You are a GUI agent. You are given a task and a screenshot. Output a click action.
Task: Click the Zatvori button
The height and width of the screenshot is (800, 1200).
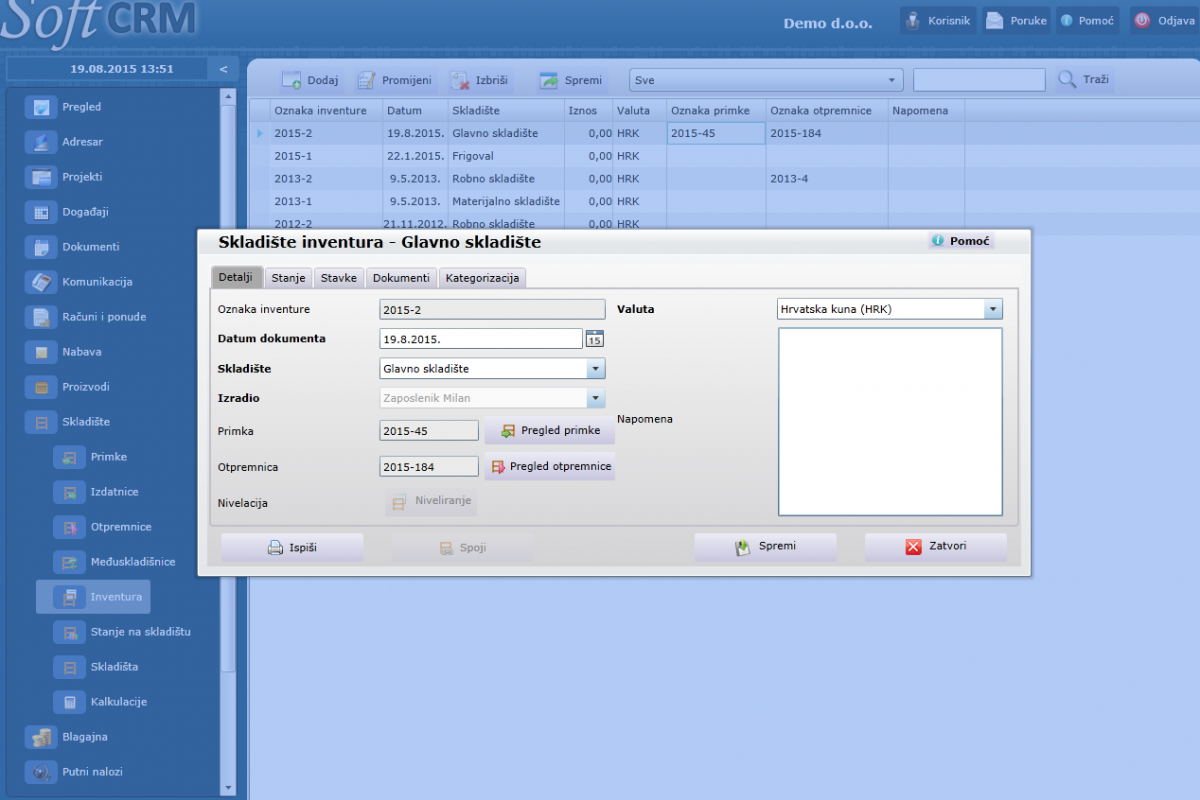[x=936, y=547]
